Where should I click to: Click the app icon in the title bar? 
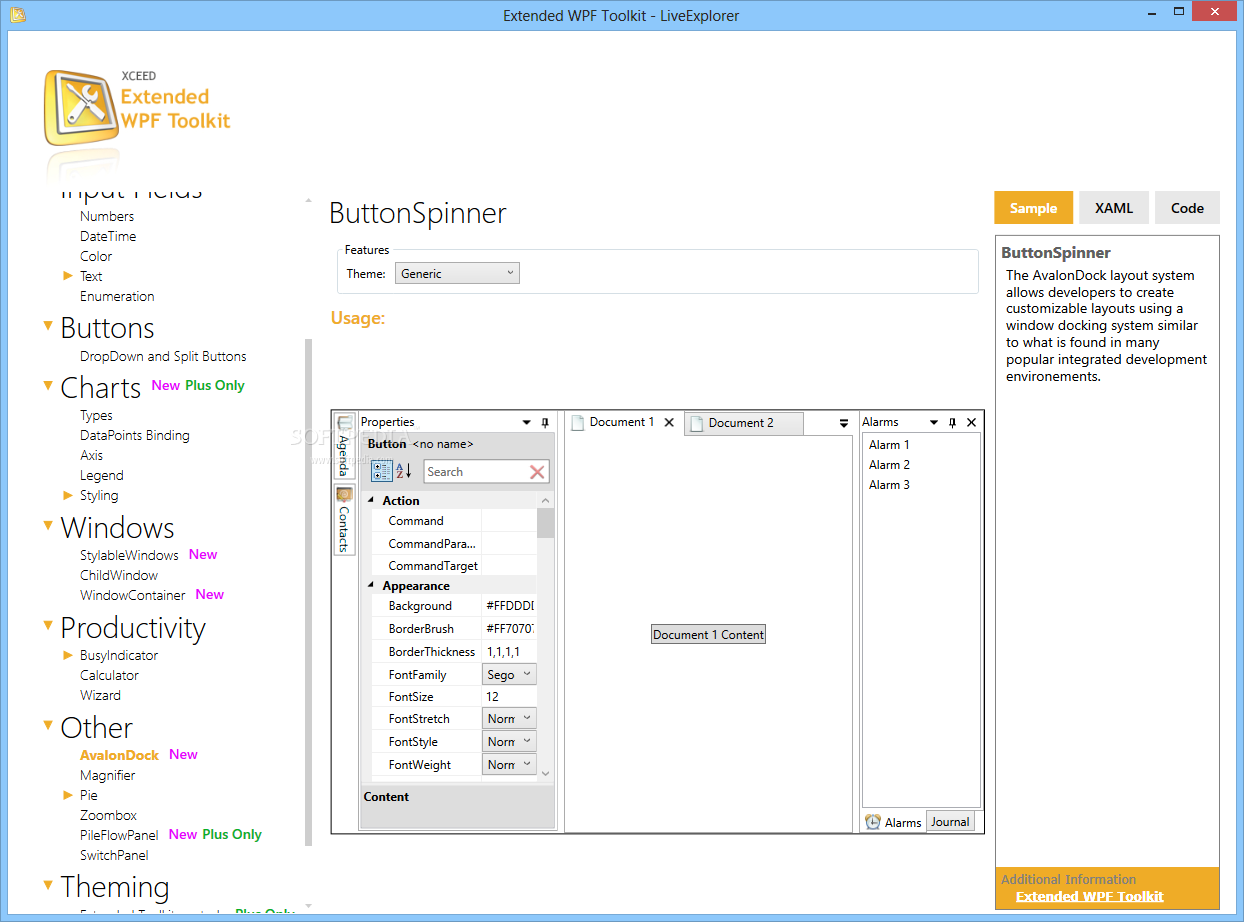pos(17,15)
